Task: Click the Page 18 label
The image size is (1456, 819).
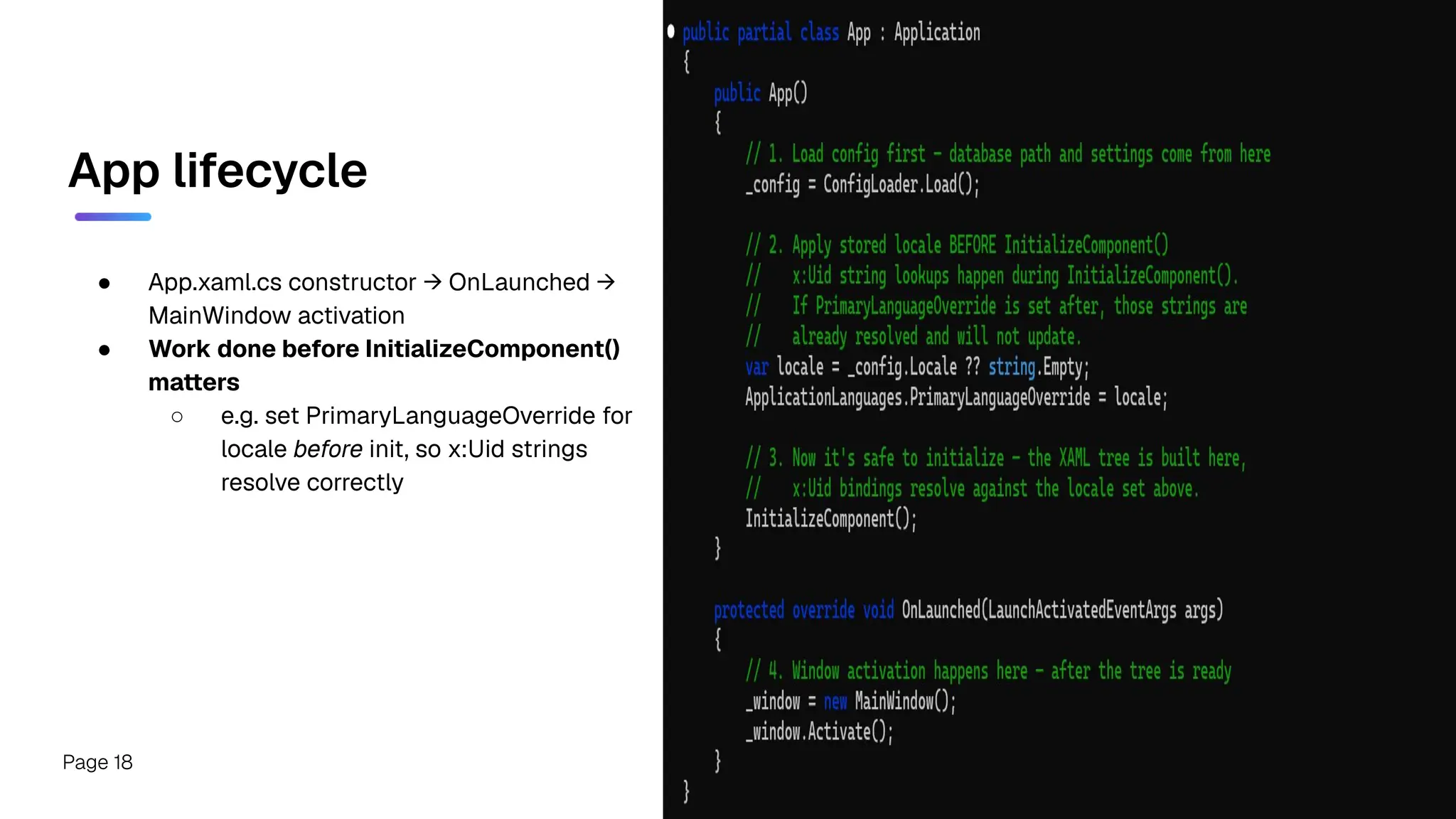Action: (x=97, y=762)
